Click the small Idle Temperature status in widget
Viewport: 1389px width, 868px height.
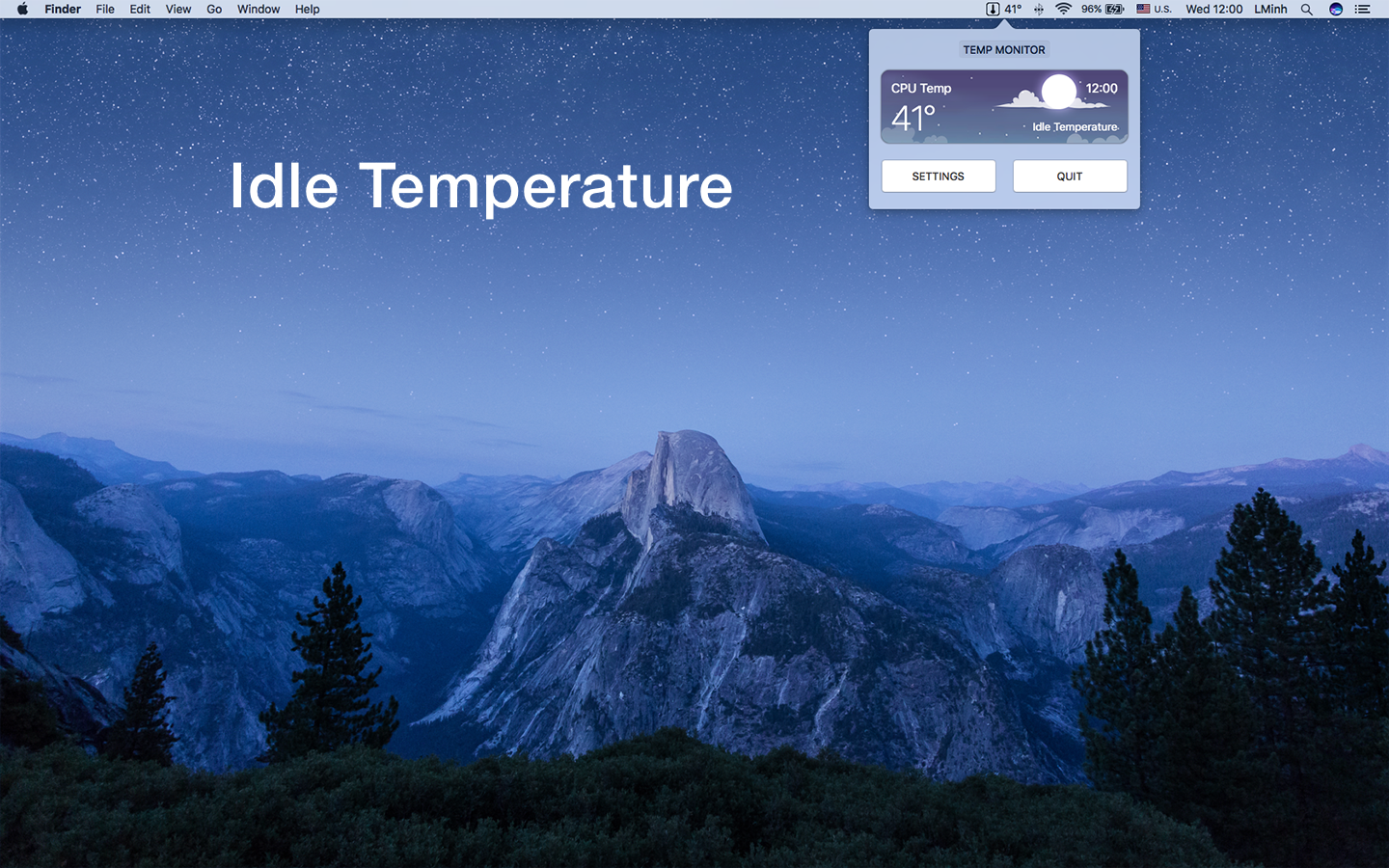tap(1076, 126)
